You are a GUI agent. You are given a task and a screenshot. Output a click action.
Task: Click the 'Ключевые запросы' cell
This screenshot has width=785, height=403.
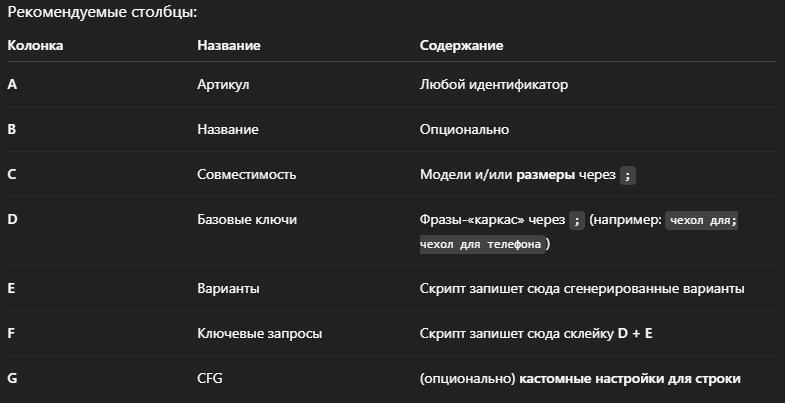pos(259,334)
